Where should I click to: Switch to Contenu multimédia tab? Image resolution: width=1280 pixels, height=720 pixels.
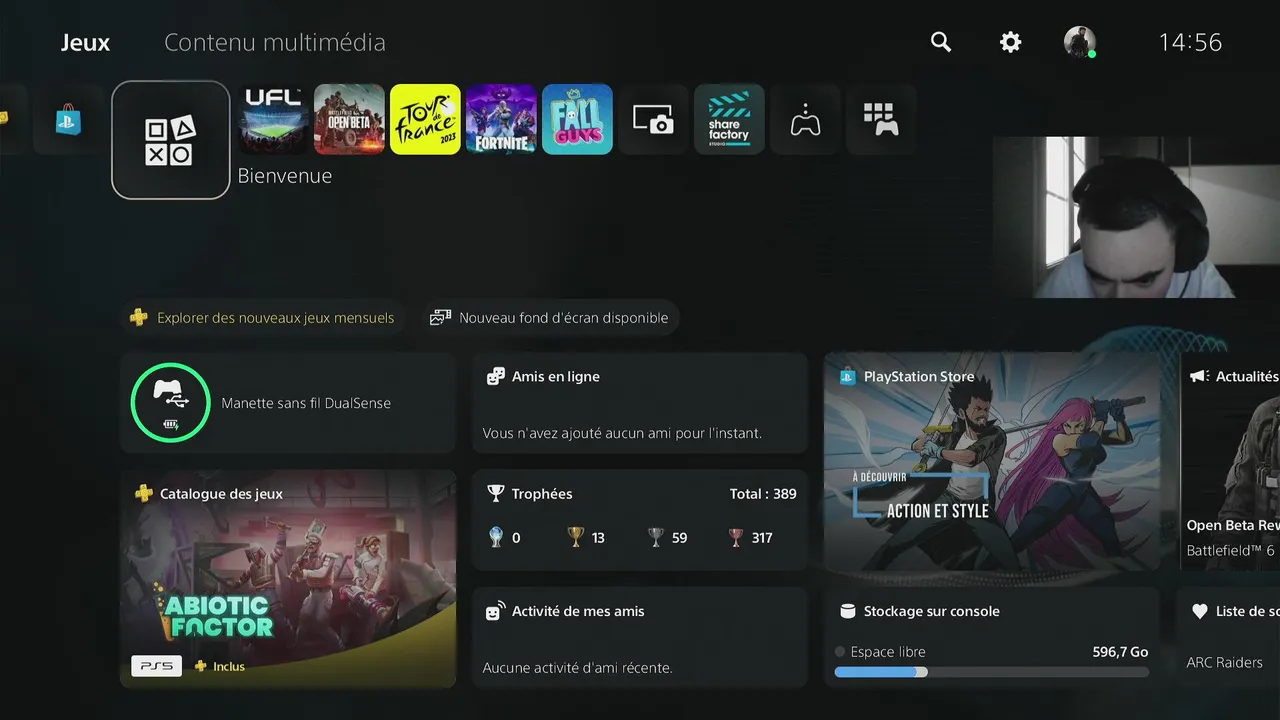(275, 43)
